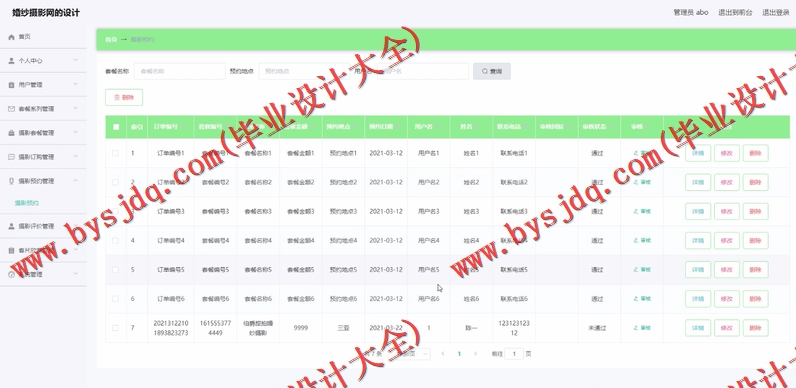
Task: Click the 联系电话1 cell
Action: pyautogui.click(x=514, y=153)
